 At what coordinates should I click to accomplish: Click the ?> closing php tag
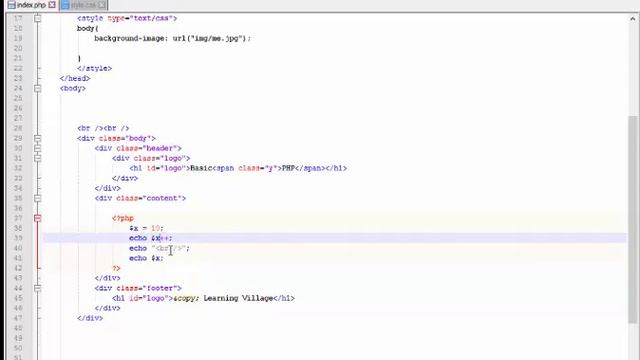[116, 268]
